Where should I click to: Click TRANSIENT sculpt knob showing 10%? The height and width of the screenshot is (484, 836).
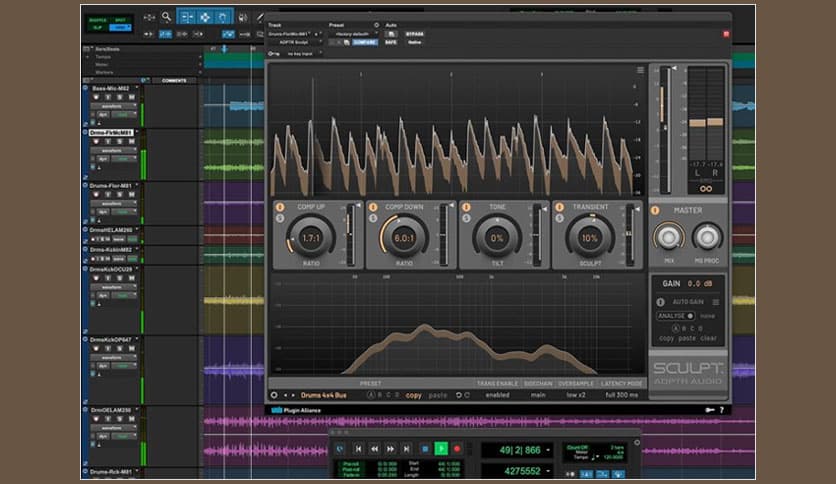coord(590,237)
